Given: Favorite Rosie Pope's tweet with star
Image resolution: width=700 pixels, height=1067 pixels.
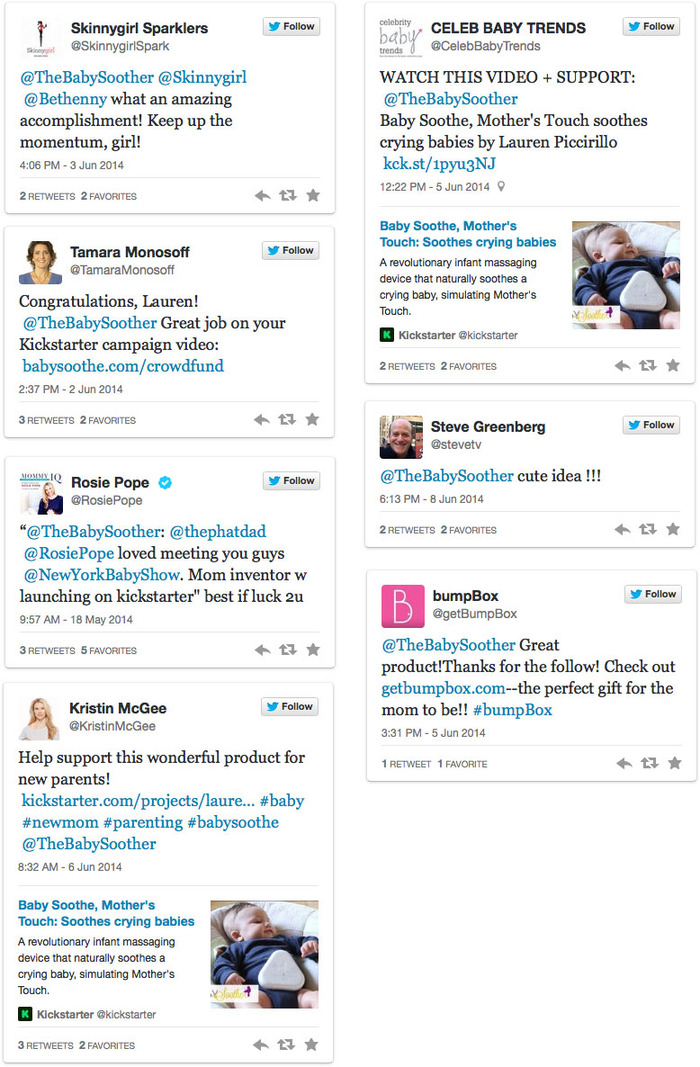Looking at the screenshot, I should click(x=313, y=650).
